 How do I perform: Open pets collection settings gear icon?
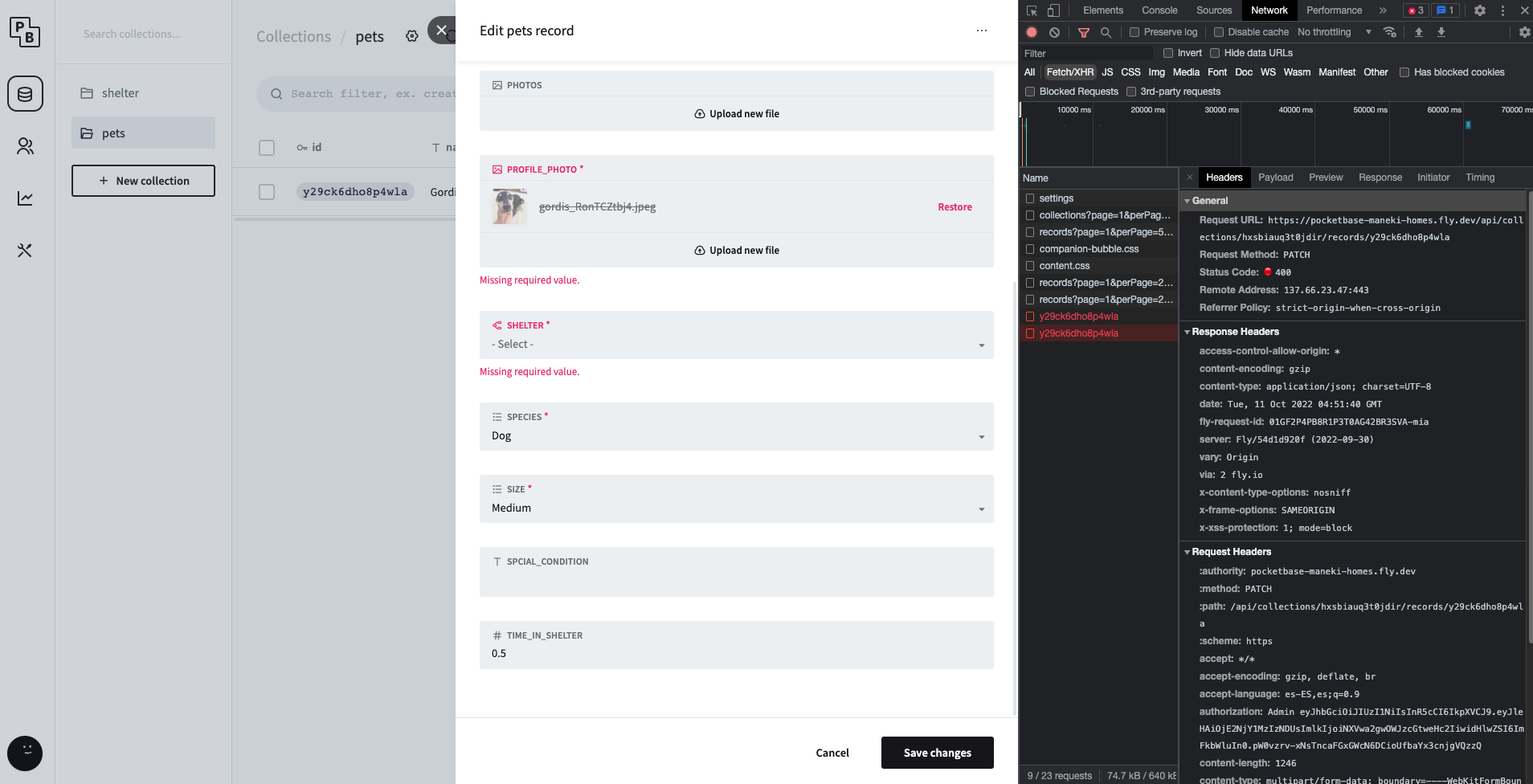click(x=411, y=36)
